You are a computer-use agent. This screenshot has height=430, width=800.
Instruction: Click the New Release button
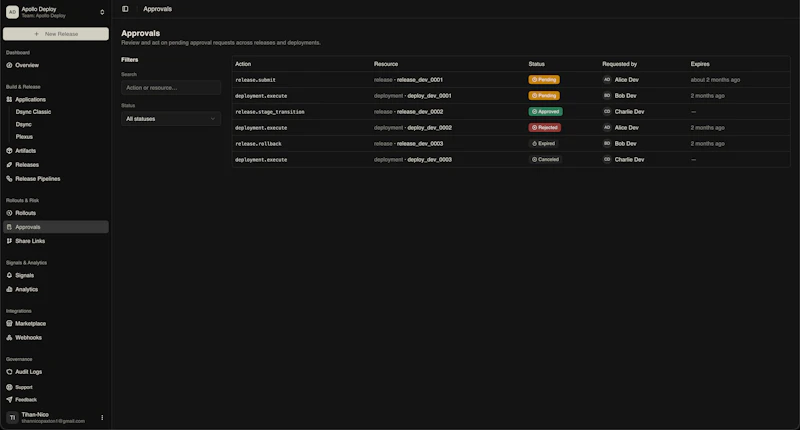point(56,34)
